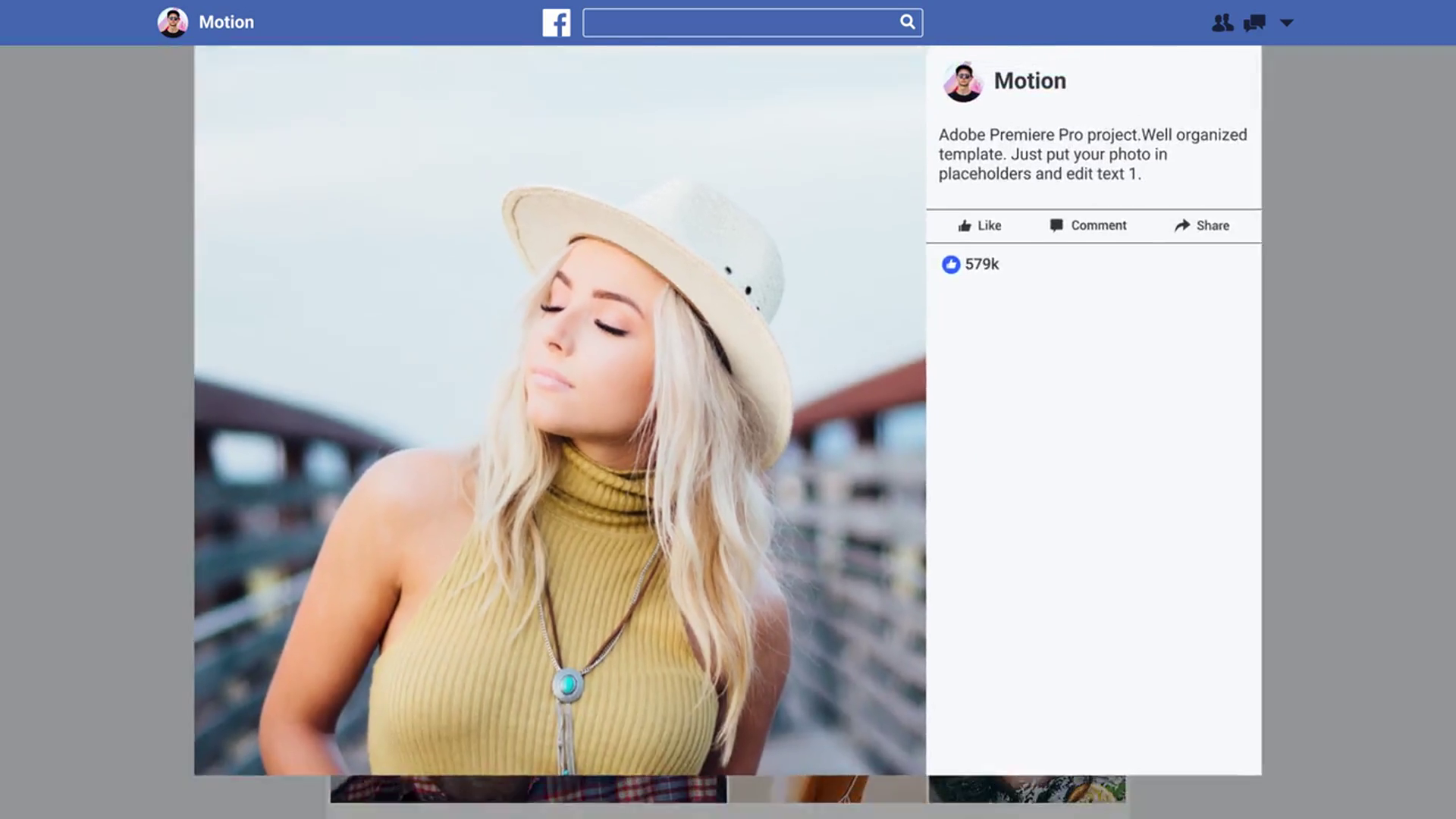Viewport: 1456px width, 819px height.
Task: Expand the account dropdown arrow
Action: pos(1287,23)
